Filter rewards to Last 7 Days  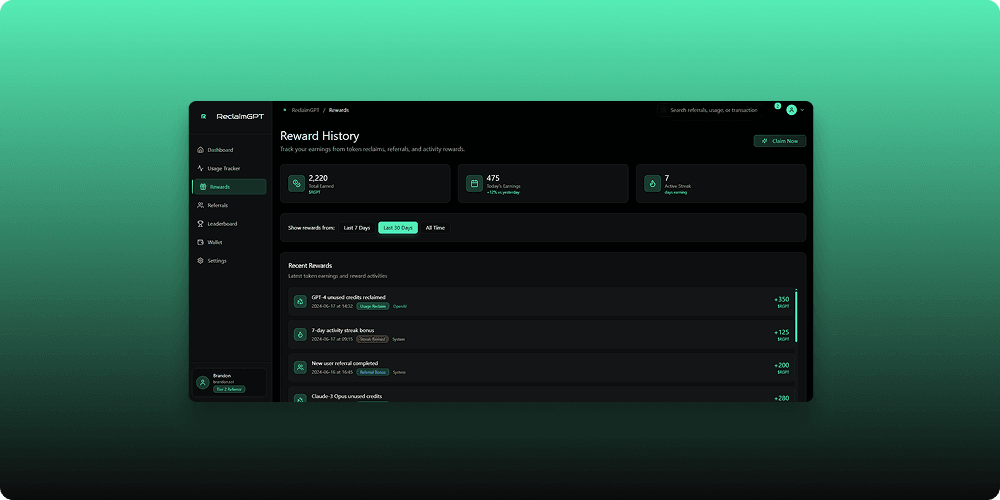pyautogui.click(x=357, y=228)
